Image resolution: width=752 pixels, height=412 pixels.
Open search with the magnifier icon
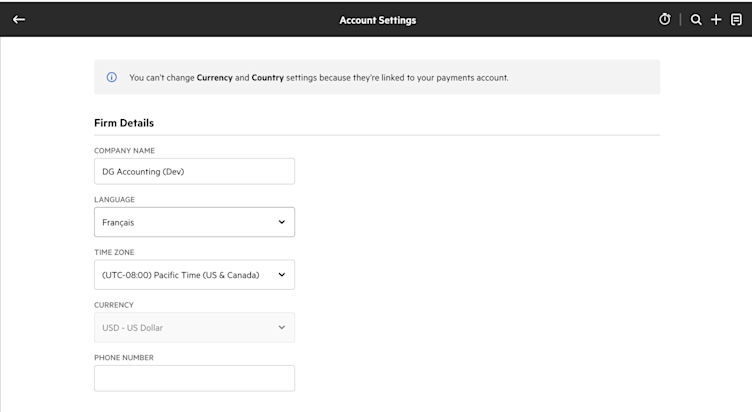click(696, 20)
